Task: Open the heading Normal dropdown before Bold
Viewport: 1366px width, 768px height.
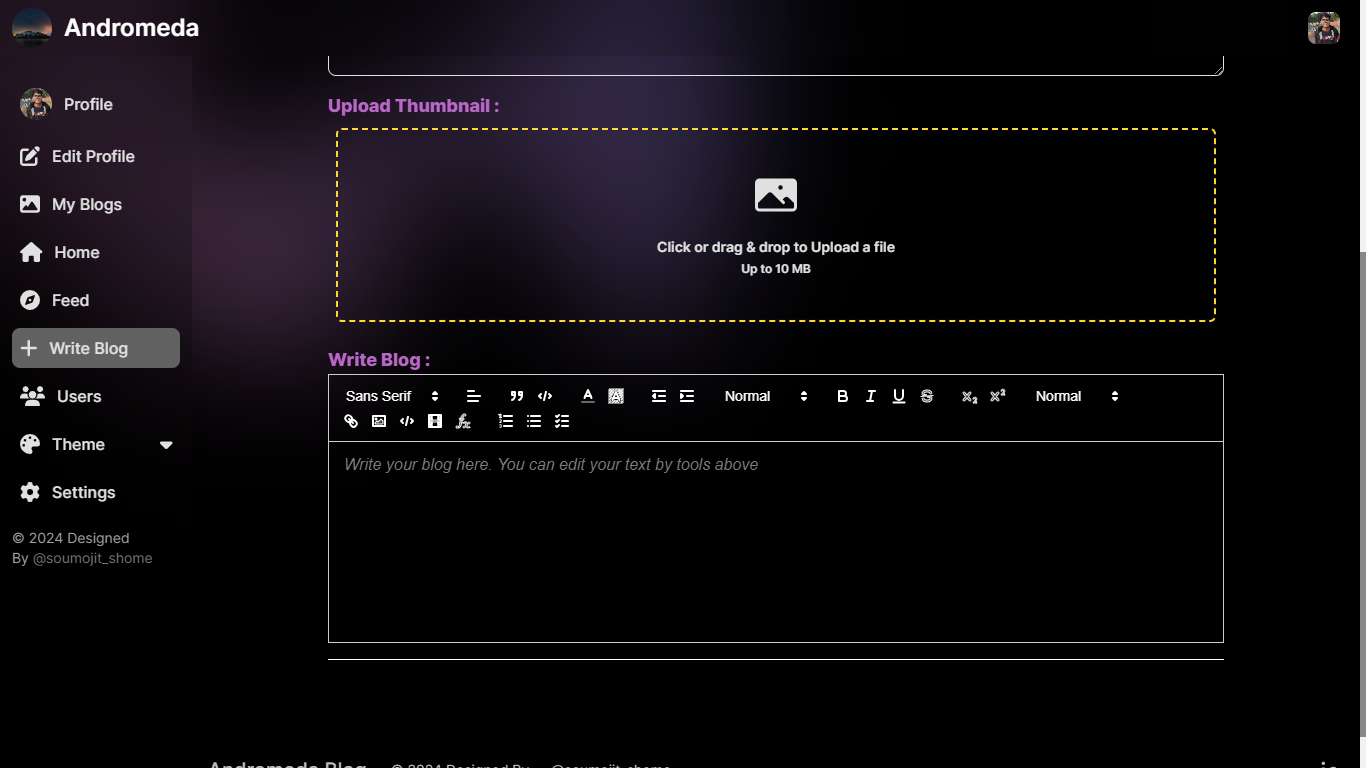Action: point(766,396)
